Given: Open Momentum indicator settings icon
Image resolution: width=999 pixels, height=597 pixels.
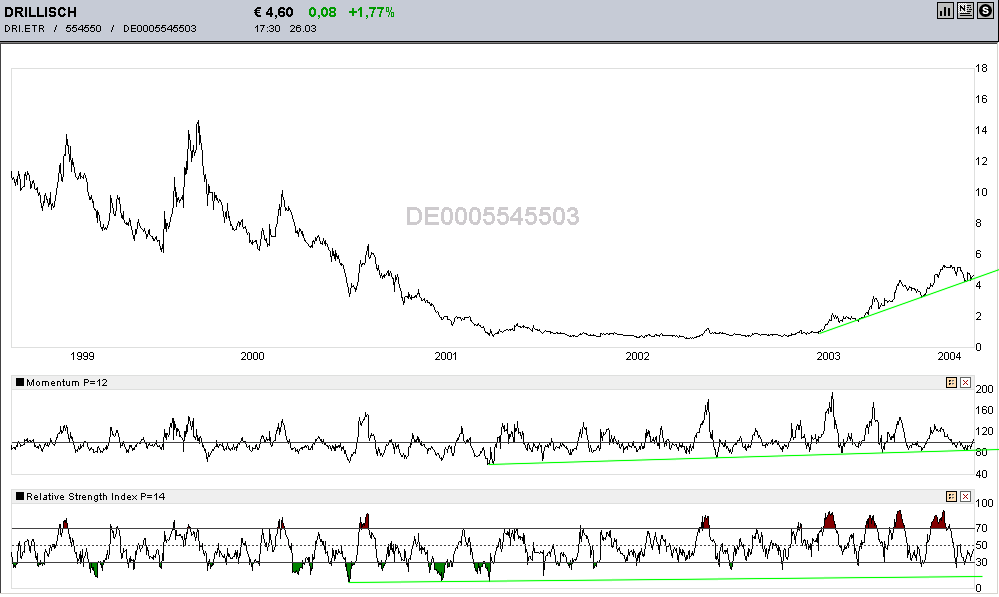Looking at the screenshot, I should tap(951, 382).
